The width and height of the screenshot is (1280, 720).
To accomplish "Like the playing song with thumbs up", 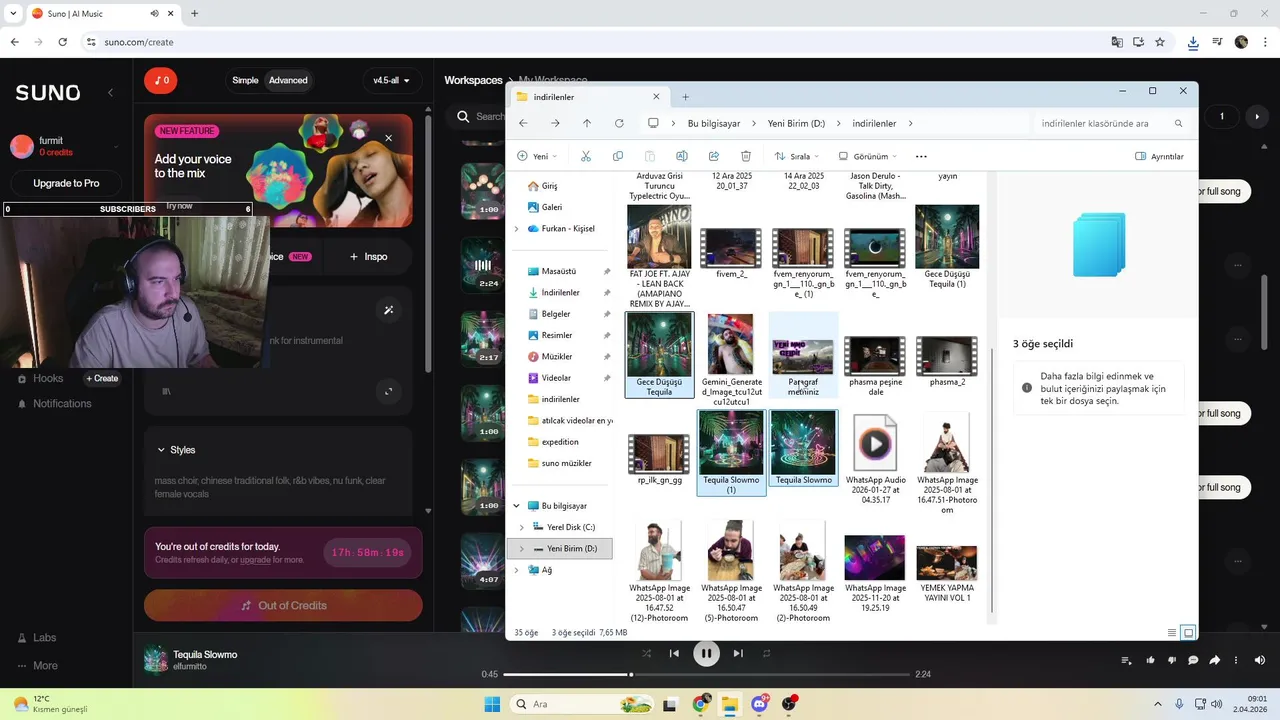I will tap(1150, 660).
